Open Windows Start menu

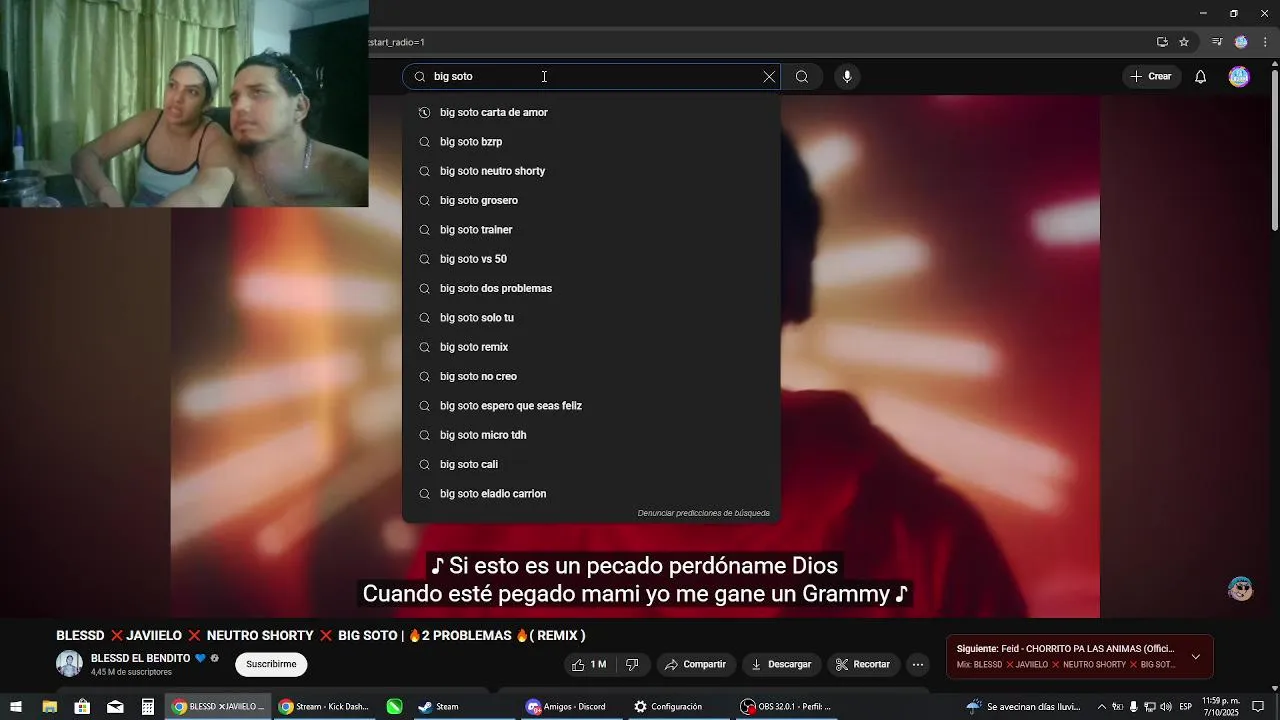point(16,706)
